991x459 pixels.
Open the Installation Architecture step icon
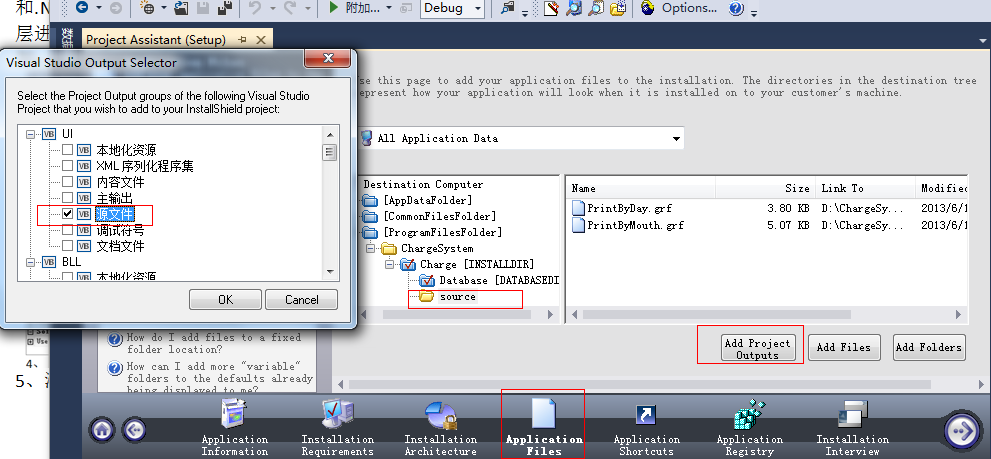point(441,415)
